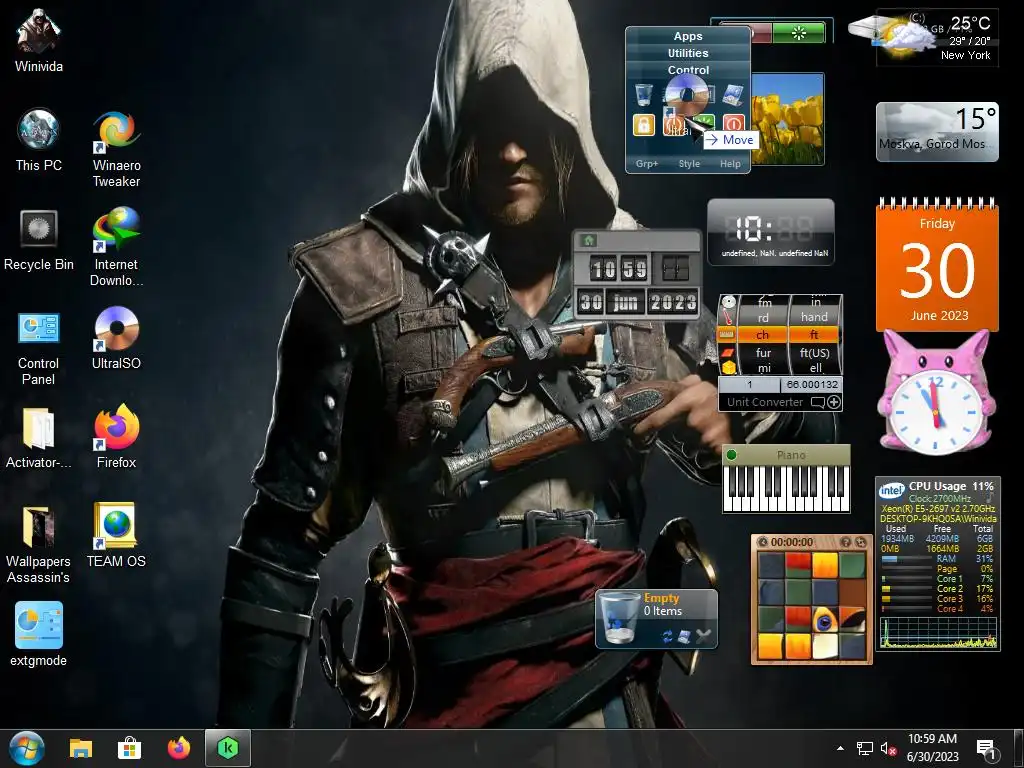The width and height of the screenshot is (1024, 768).
Task: Click the plus icon in Unit Converter
Action: click(x=834, y=402)
